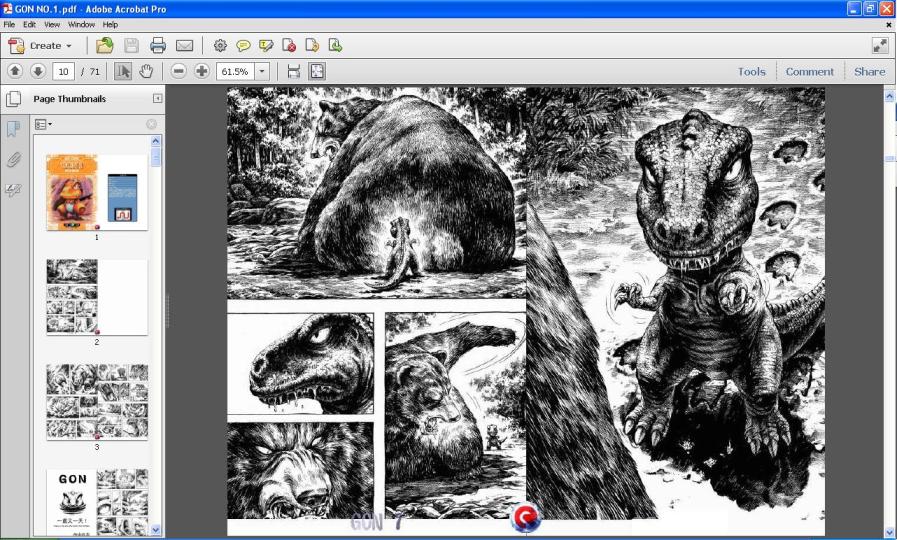Click the delete page icon
The height and width of the screenshot is (540, 897).
(x=289, y=45)
